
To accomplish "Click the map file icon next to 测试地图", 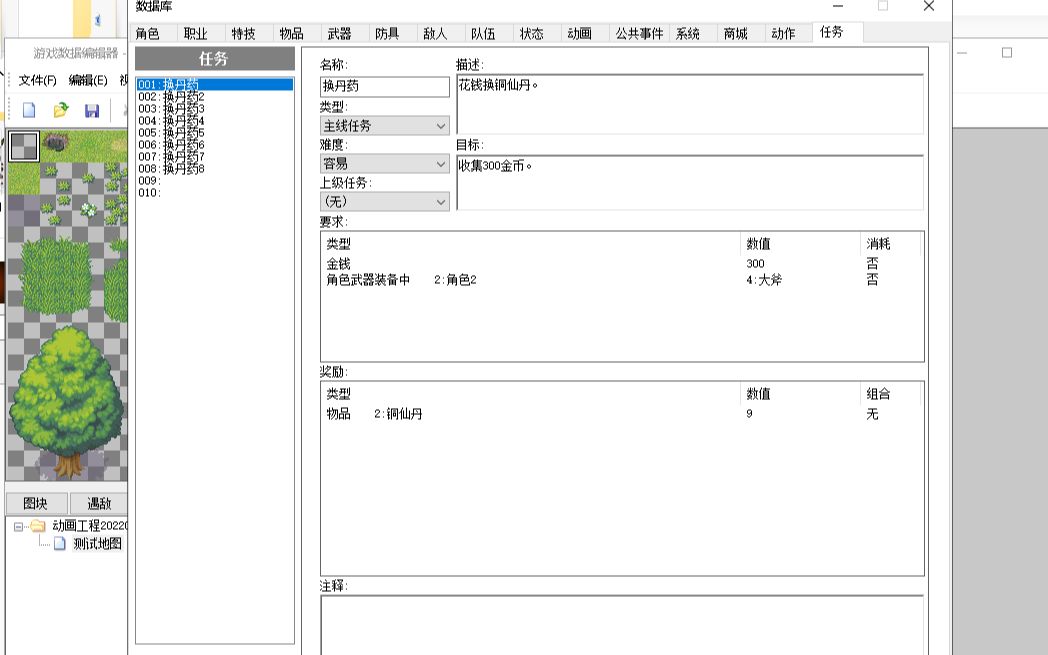I will [58, 543].
